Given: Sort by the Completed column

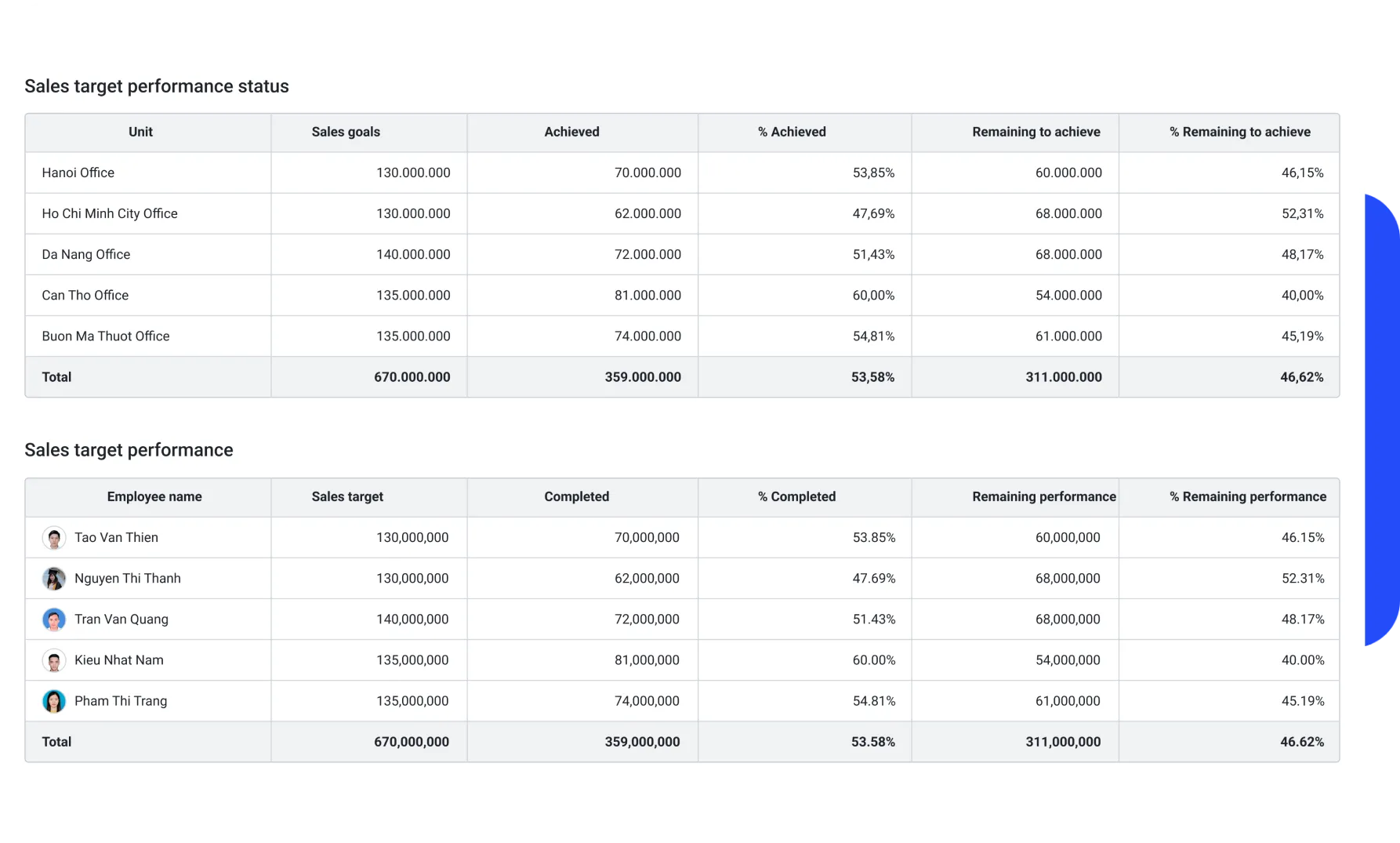Looking at the screenshot, I should pyautogui.click(x=576, y=496).
